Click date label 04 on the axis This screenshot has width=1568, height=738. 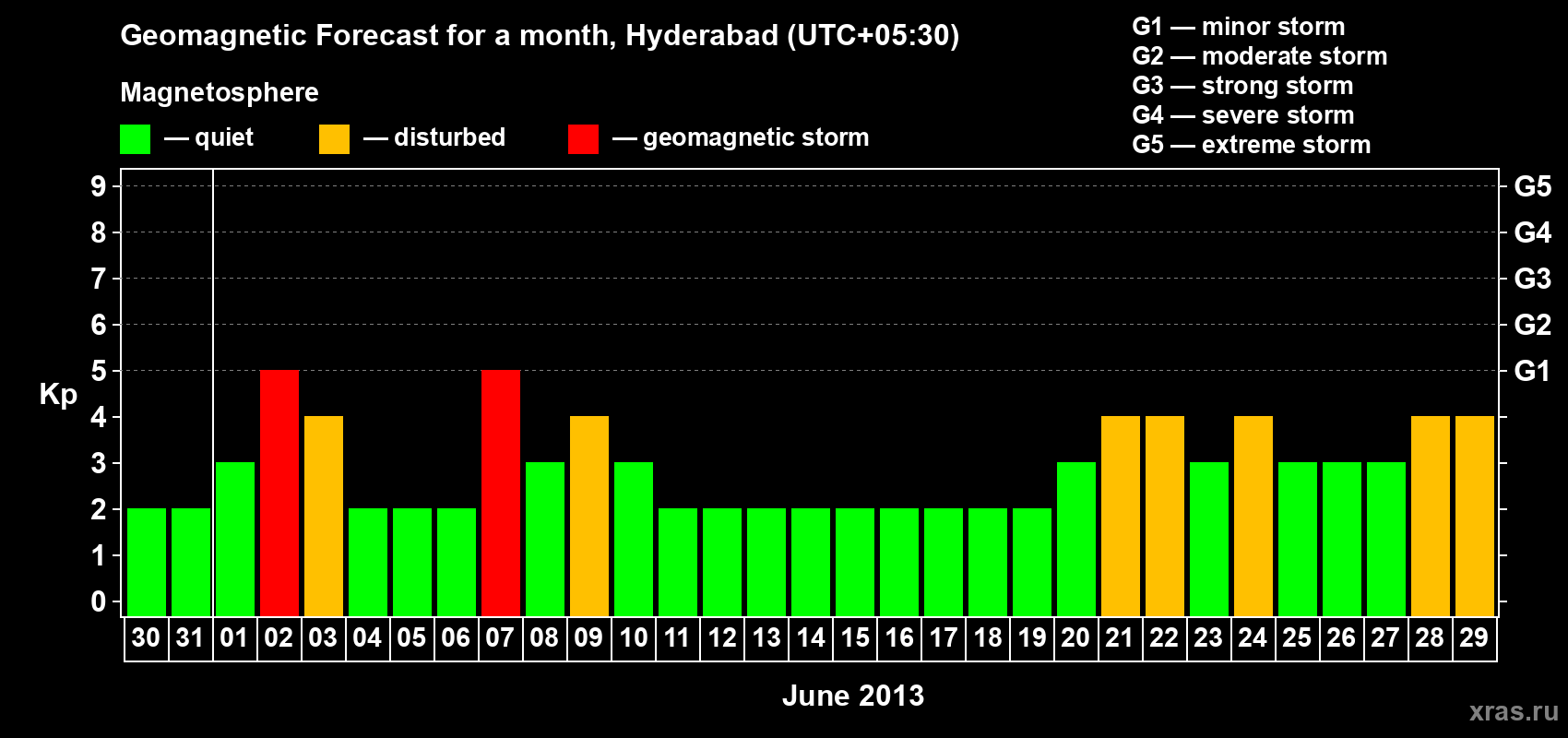click(x=367, y=637)
